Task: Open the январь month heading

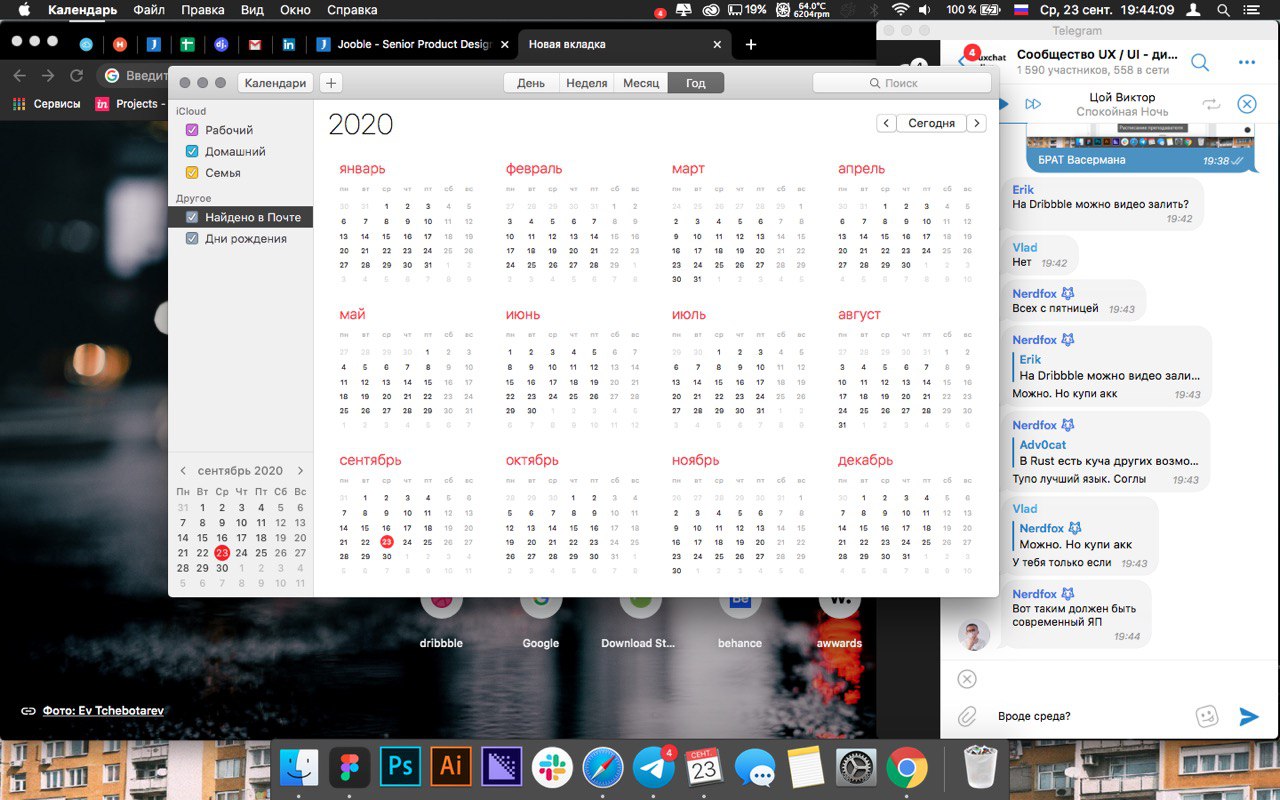Action: tap(362, 169)
